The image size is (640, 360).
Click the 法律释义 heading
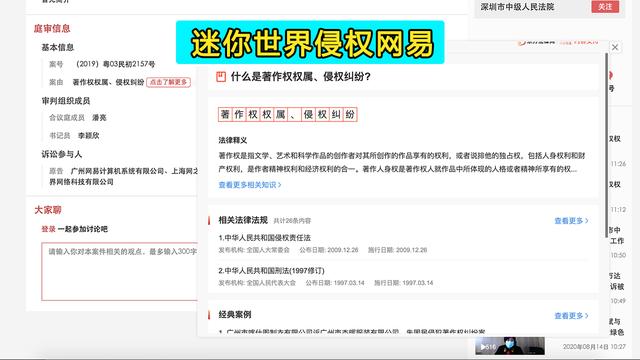pos(233,140)
